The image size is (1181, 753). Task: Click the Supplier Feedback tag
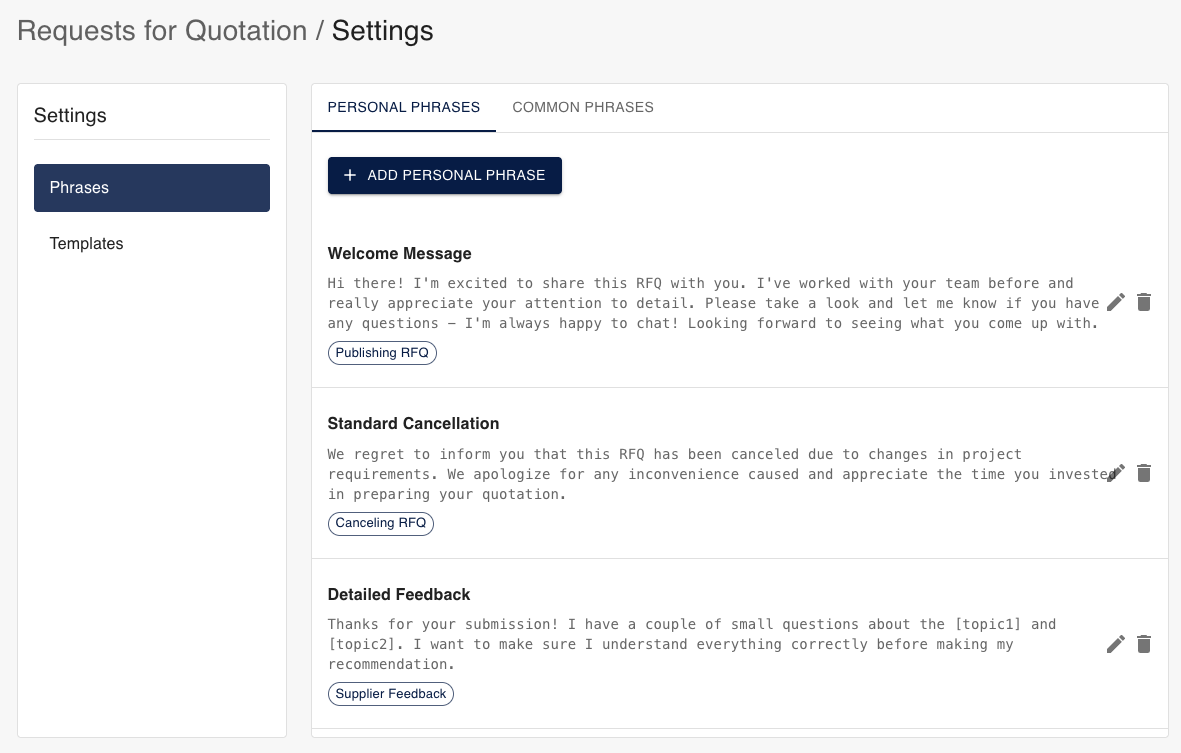click(x=390, y=694)
